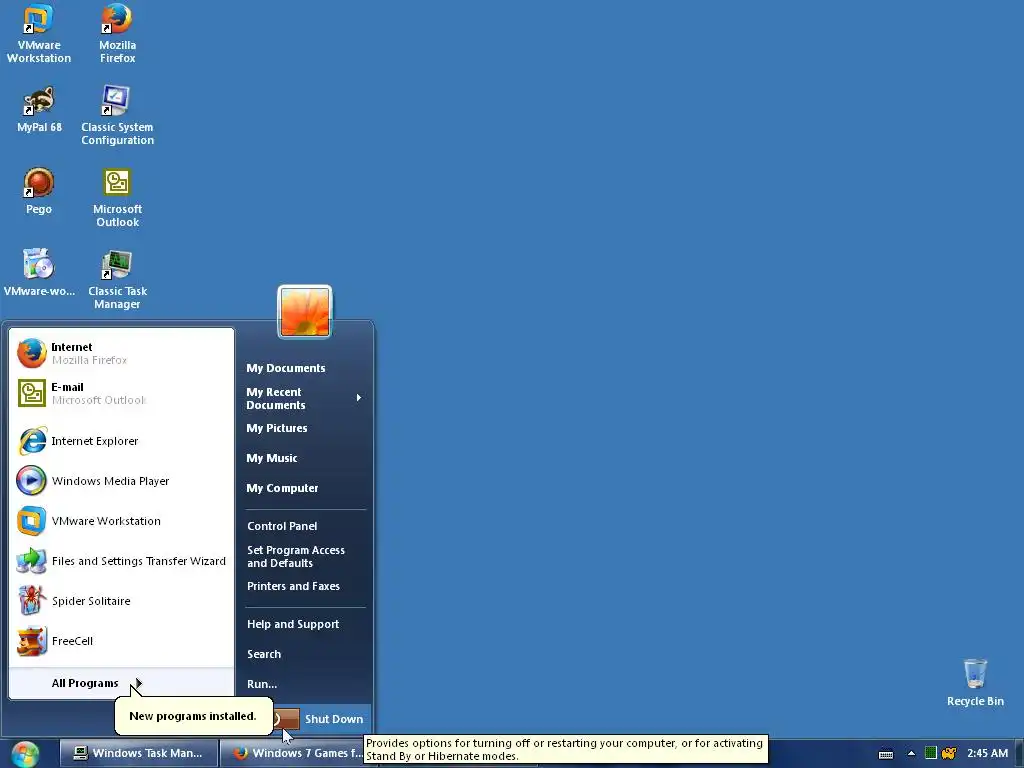Click the 2:45 AM clock

click(987, 753)
